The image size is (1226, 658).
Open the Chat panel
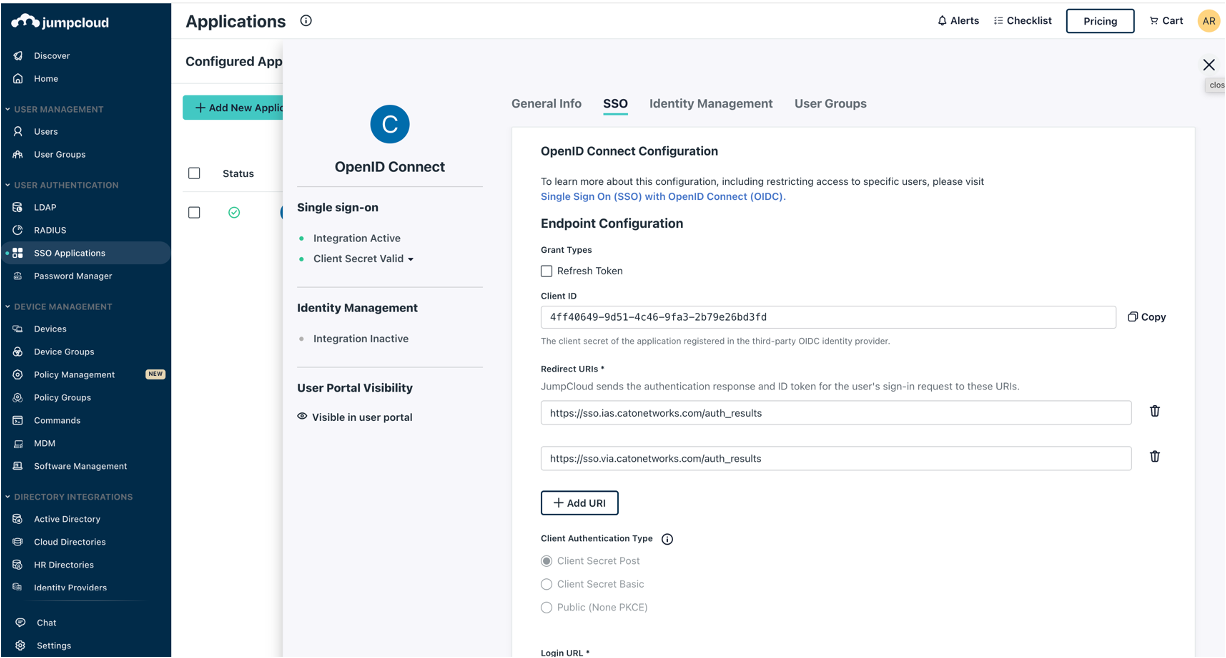[44, 622]
